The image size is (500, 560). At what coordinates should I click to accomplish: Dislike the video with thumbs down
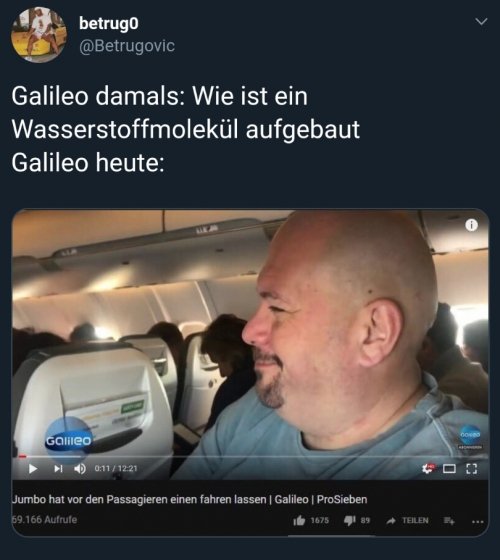(350, 521)
